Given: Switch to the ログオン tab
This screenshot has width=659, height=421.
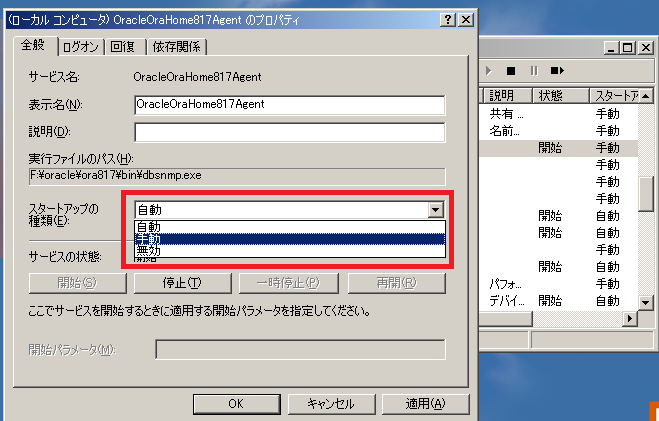Looking at the screenshot, I should pos(81,47).
